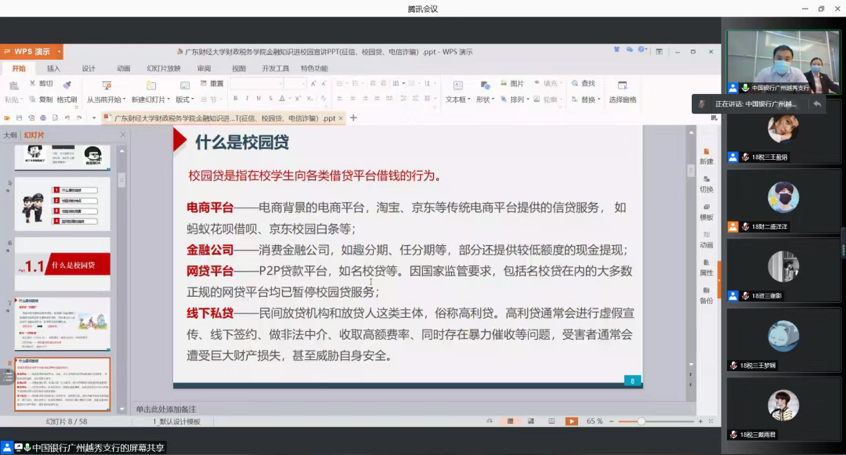
Task: Click the 剪切 (cut) icon
Action: [40, 85]
